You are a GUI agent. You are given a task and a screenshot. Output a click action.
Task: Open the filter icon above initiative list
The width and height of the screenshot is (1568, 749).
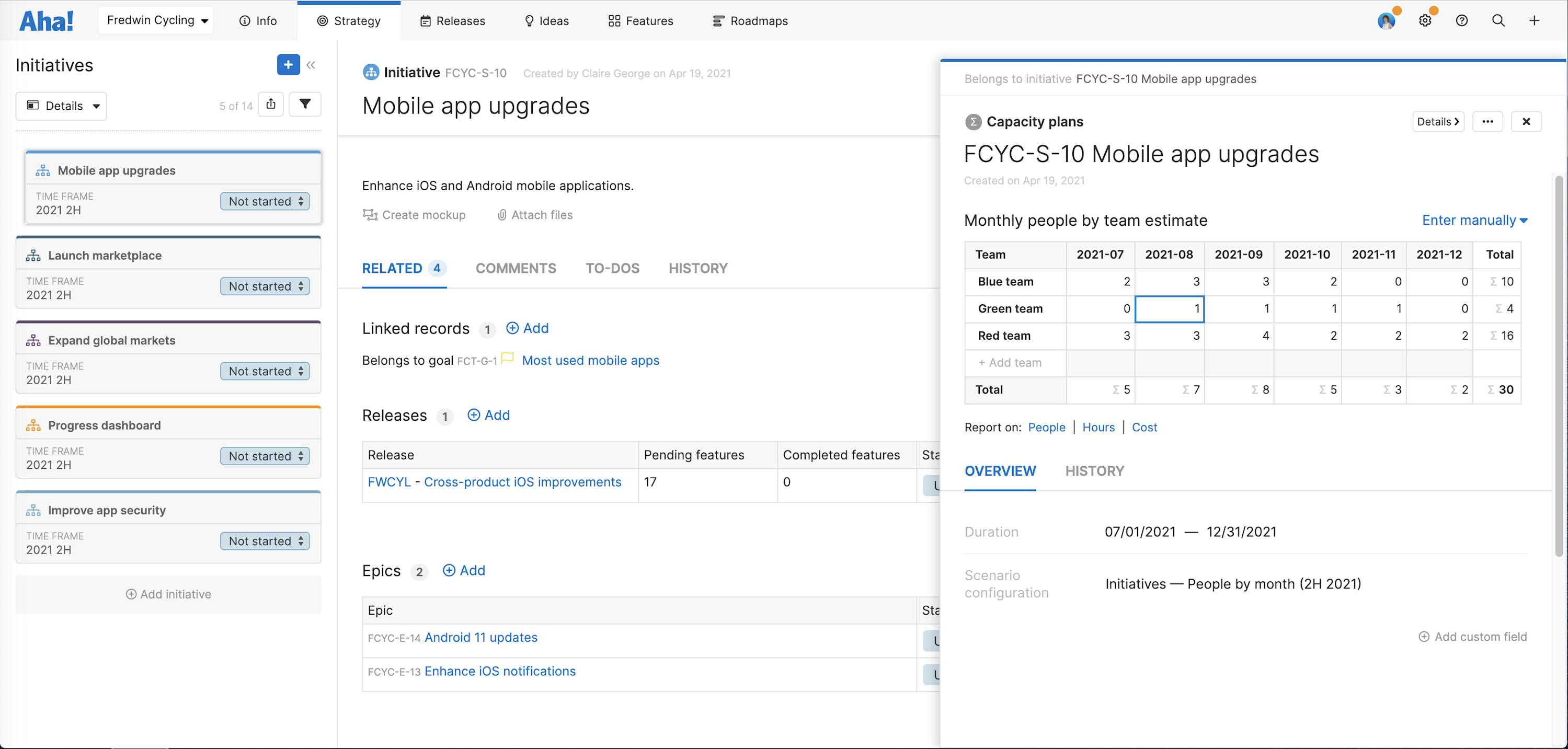(305, 104)
